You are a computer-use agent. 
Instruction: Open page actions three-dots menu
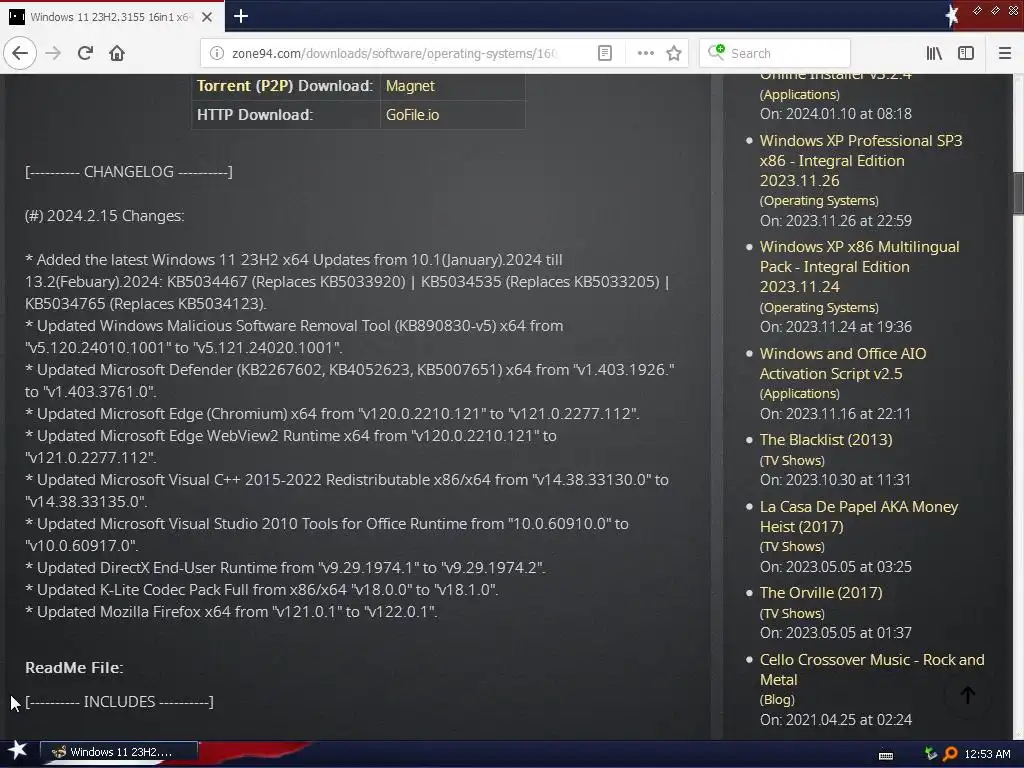pos(645,54)
